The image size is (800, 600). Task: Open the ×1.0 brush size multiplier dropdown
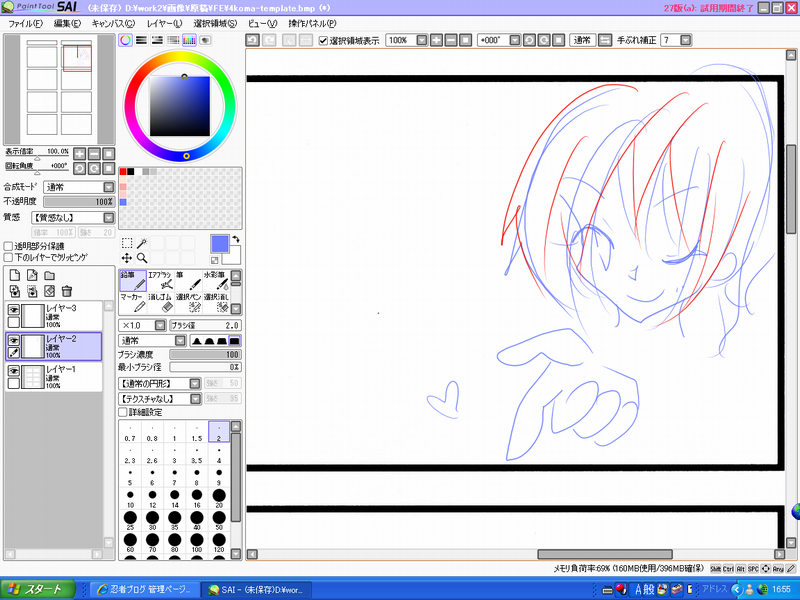click(160, 326)
